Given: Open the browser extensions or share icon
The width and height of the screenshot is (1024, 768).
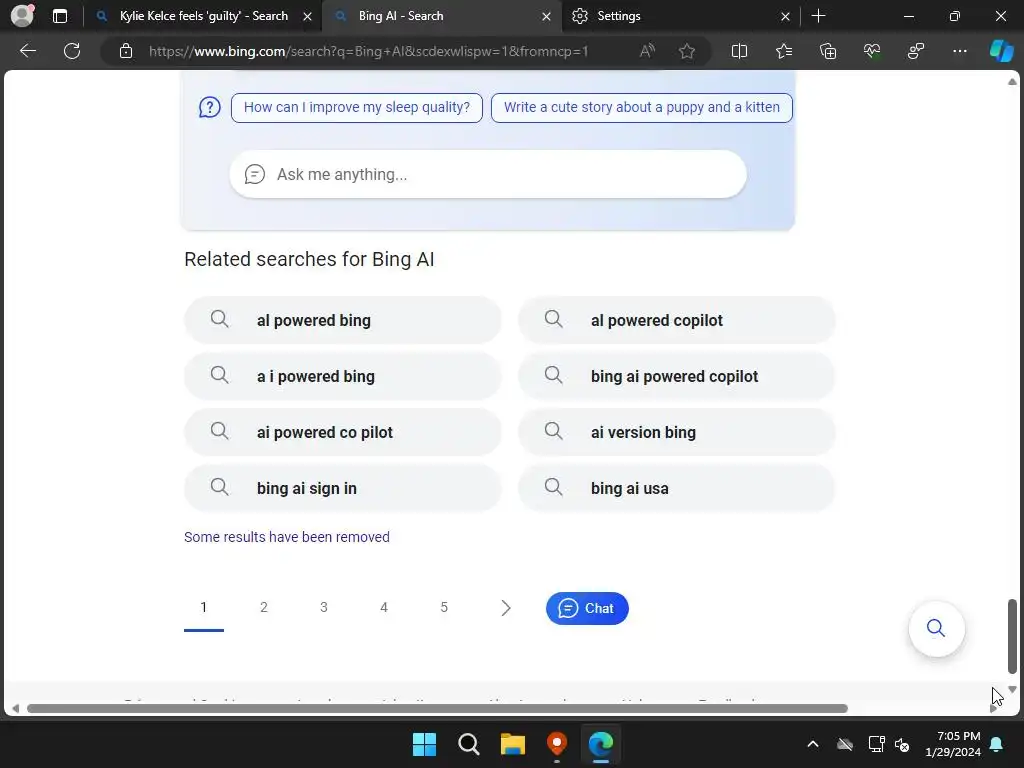Looking at the screenshot, I should pyautogui.click(x=916, y=51).
